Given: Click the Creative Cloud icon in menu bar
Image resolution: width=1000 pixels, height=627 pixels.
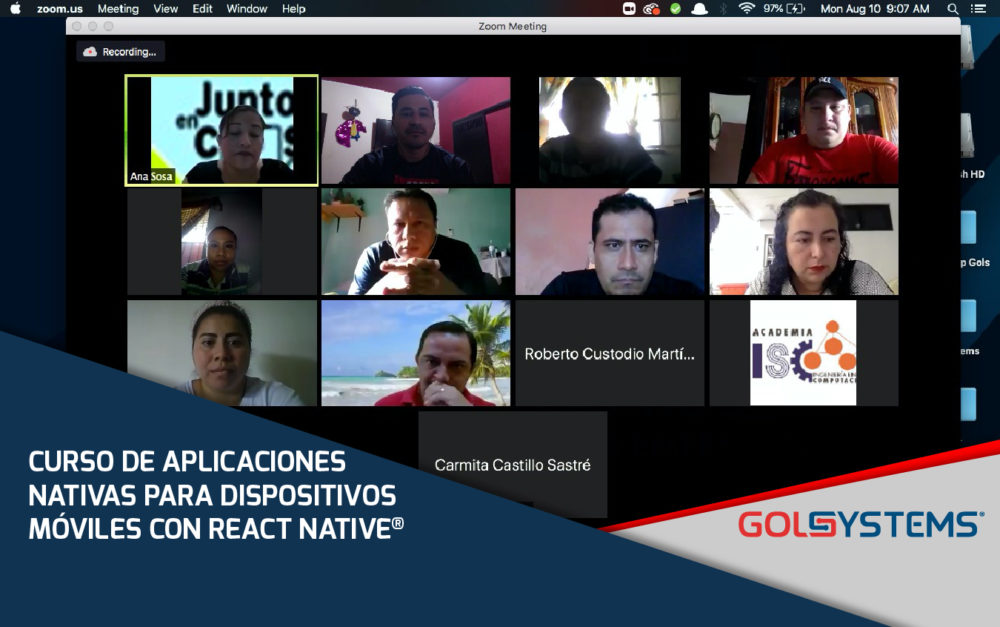Looking at the screenshot, I should coord(651,8).
